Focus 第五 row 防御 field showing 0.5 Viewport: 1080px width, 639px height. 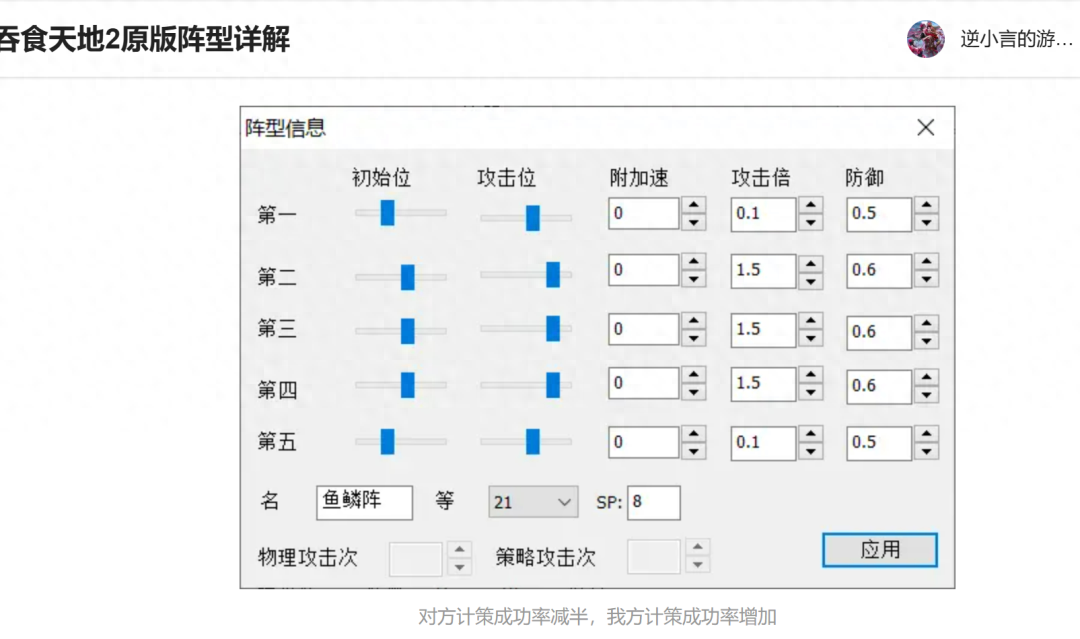click(x=880, y=442)
